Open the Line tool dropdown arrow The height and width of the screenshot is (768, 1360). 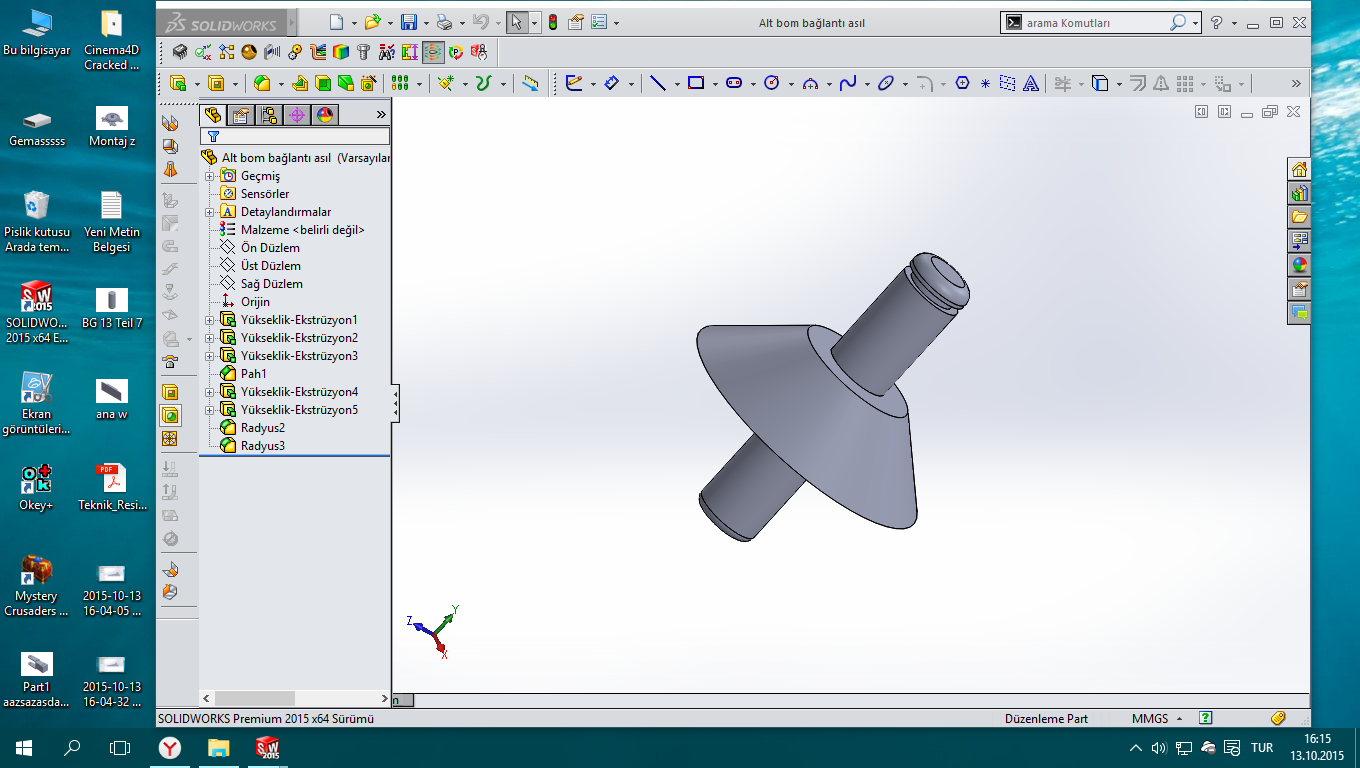coord(676,85)
